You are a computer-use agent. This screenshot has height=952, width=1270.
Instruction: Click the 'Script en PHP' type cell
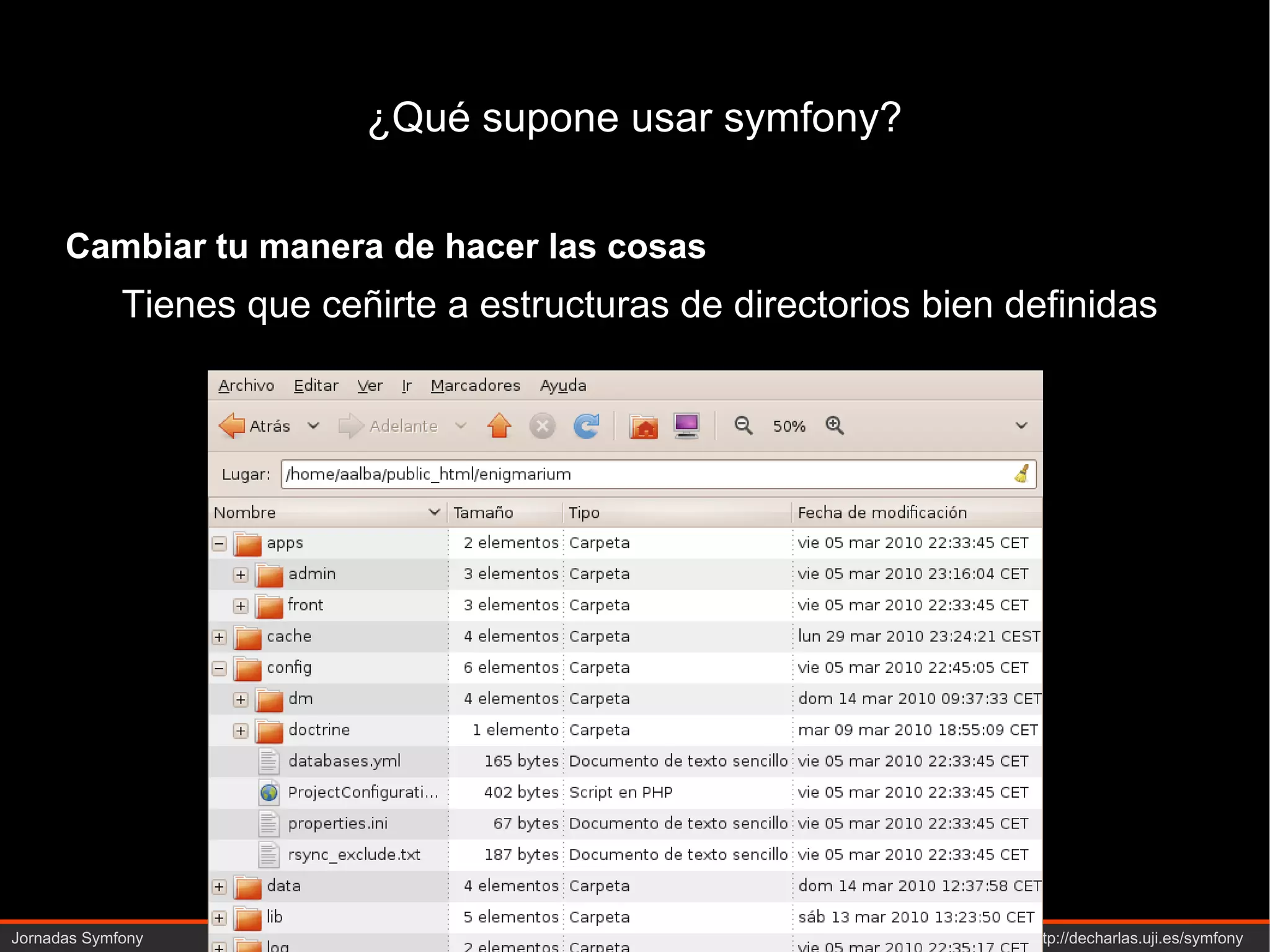tap(621, 793)
